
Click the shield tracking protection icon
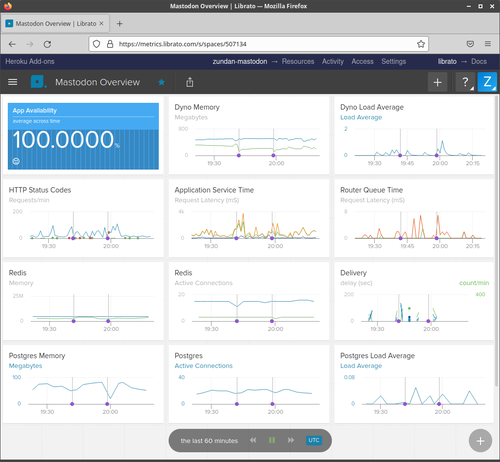[96, 44]
